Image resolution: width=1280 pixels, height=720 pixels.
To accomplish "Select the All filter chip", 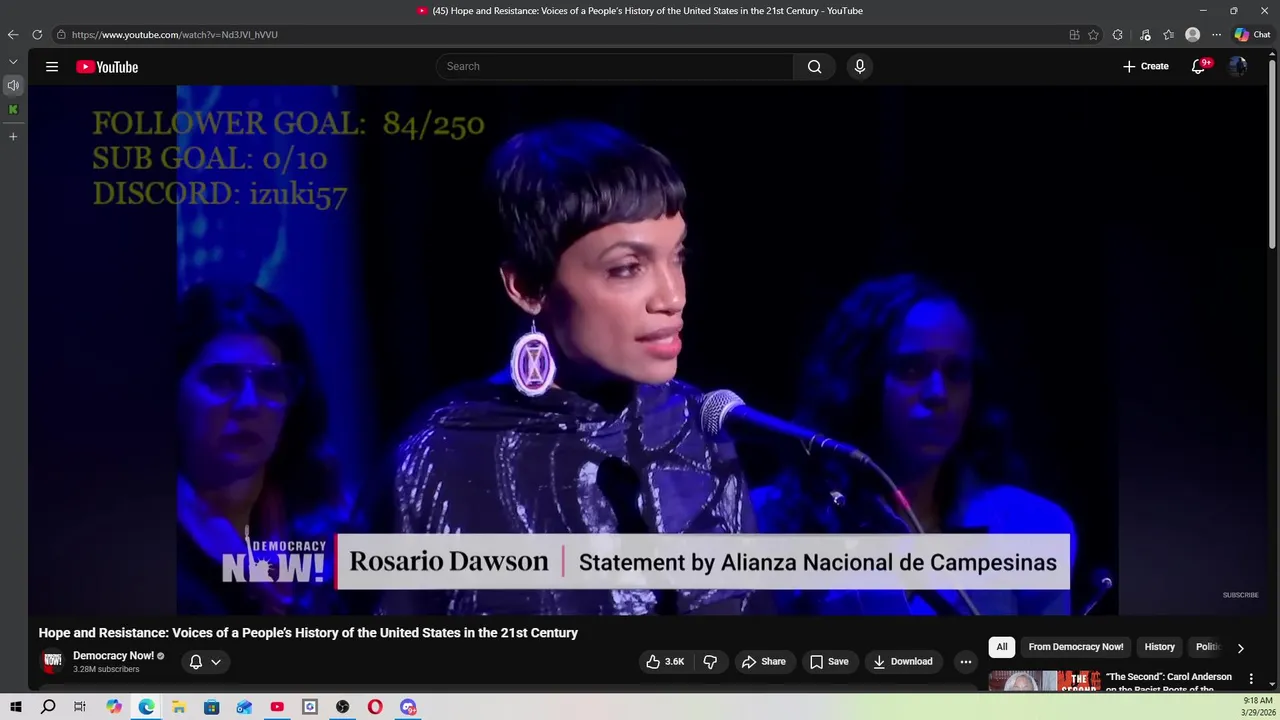I will pyautogui.click(x=1001, y=647).
